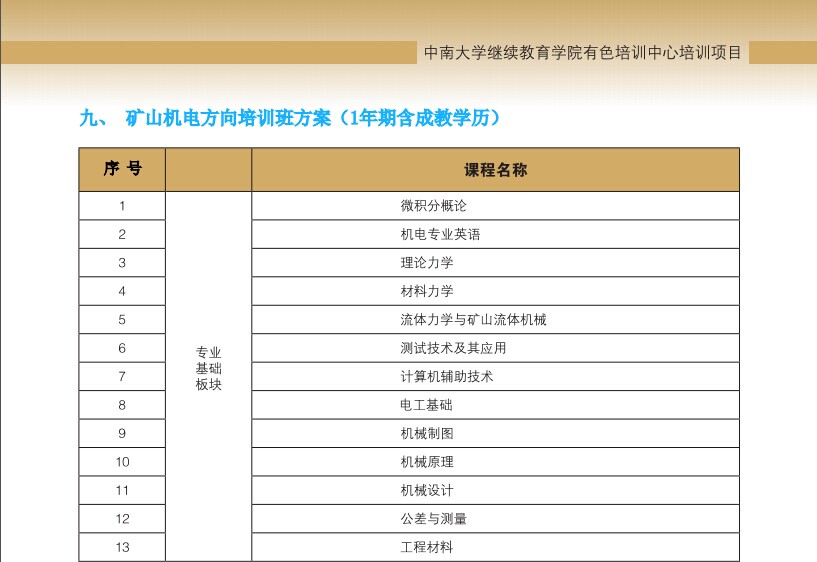Click sequence number 12 cell

pyautogui.click(x=122, y=519)
